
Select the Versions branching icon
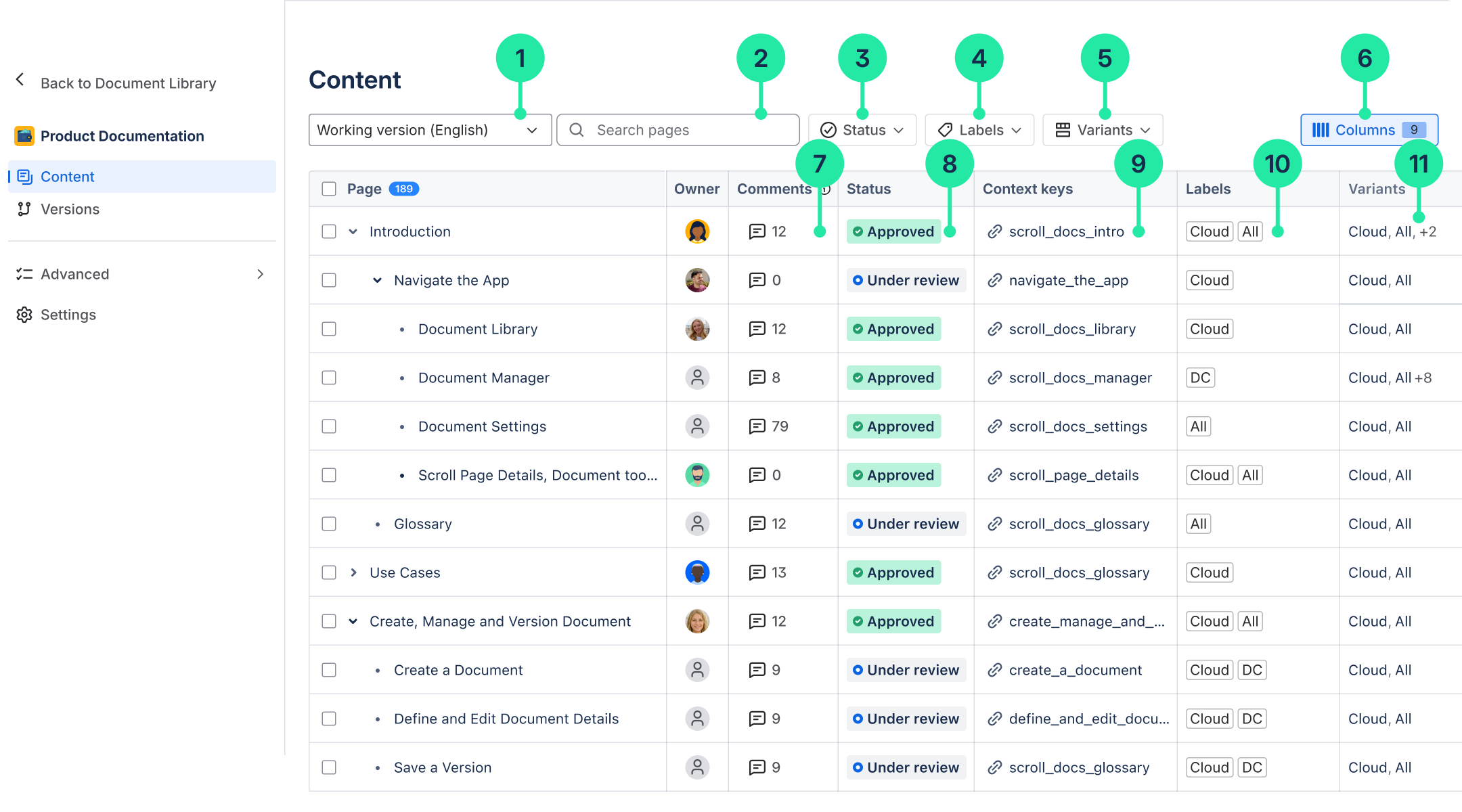[x=25, y=209]
